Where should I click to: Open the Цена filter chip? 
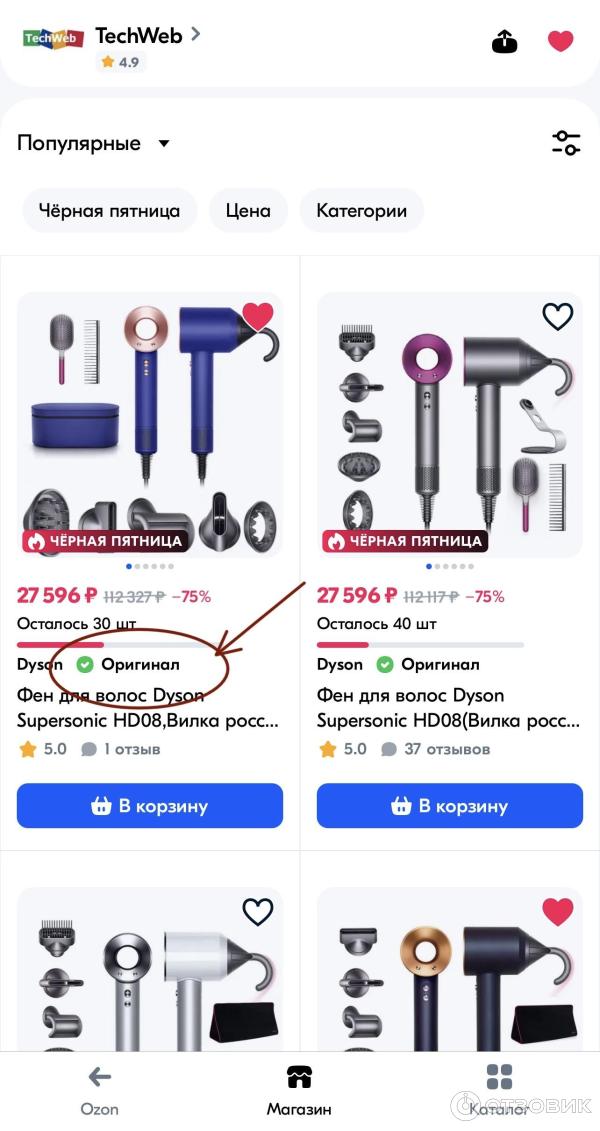[248, 211]
